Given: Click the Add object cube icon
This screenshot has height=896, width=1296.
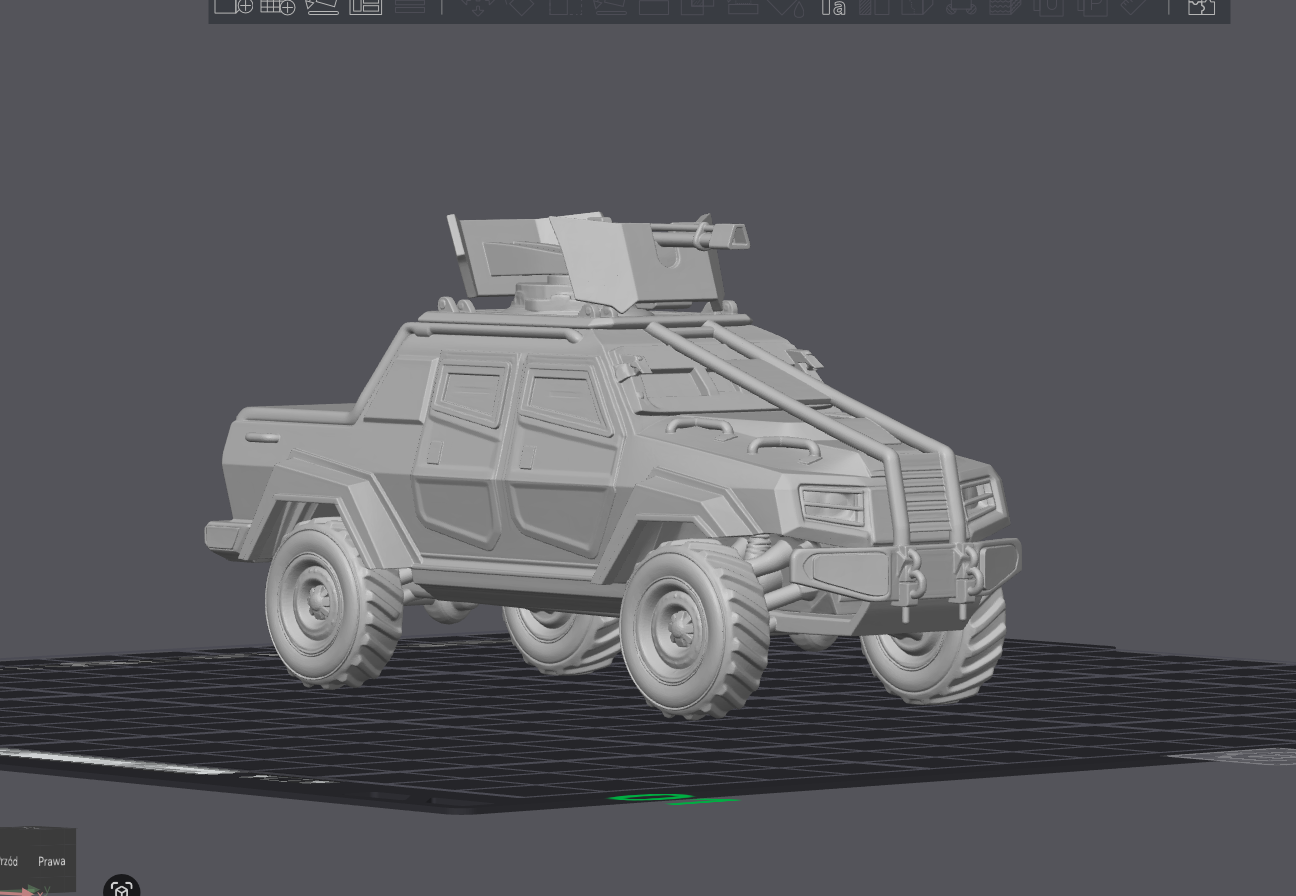Looking at the screenshot, I should (x=234, y=6).
